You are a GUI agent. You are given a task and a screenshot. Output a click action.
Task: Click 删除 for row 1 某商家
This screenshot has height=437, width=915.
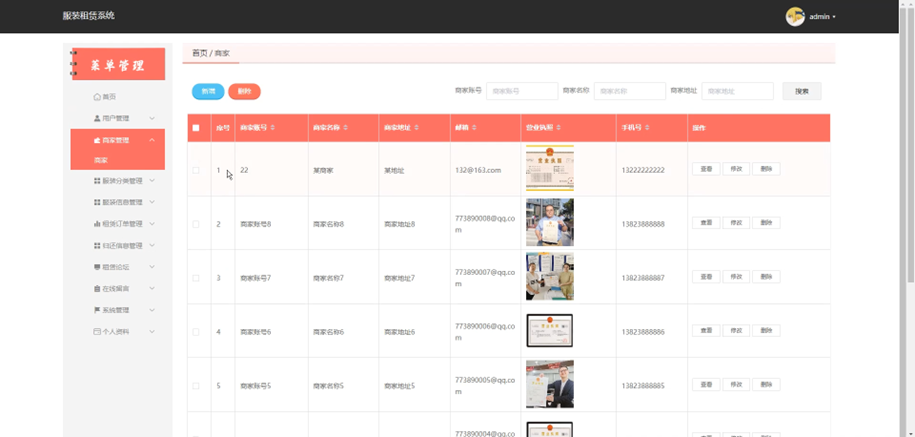point(766,169)
